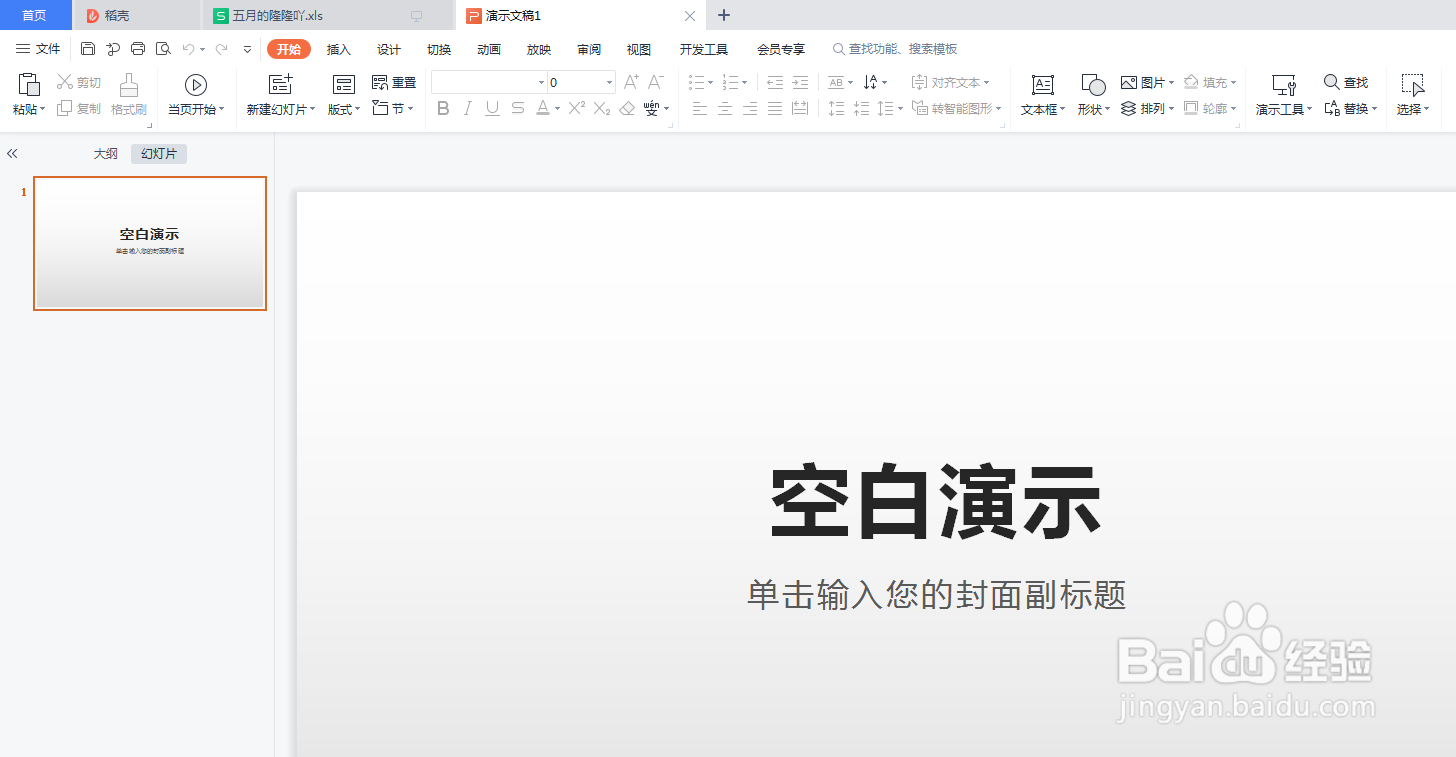Click the 重置 reset button
Image resolution: width=1456 pixels, height=757 pixels.
tap(394, 82)
